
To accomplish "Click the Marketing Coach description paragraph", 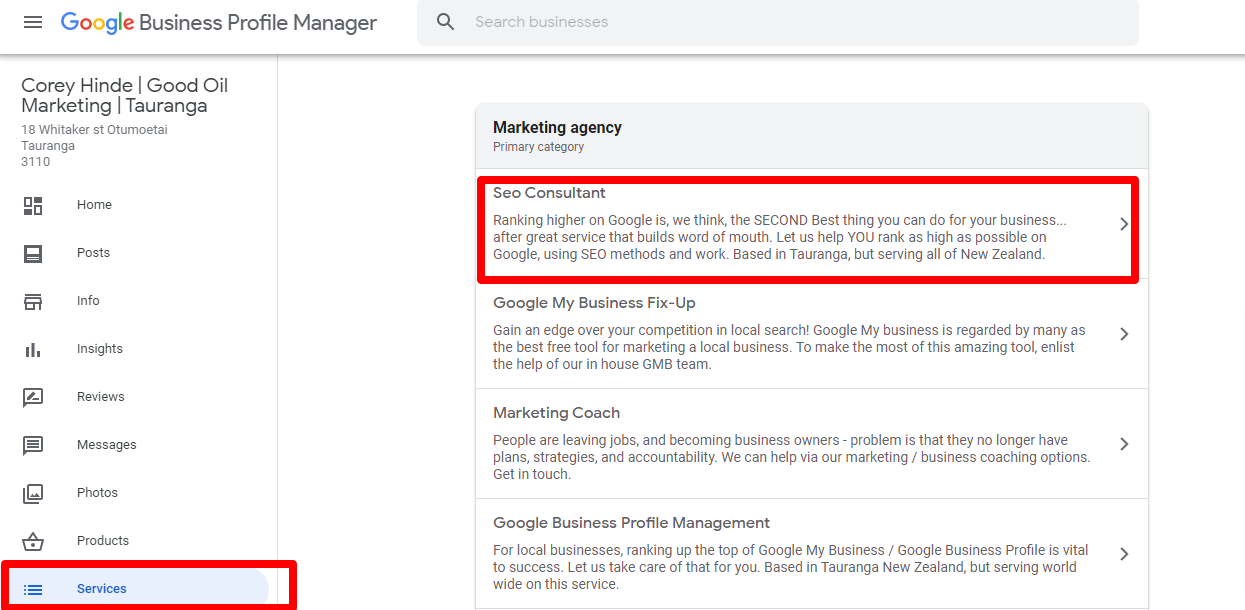I will coord(791,457).
